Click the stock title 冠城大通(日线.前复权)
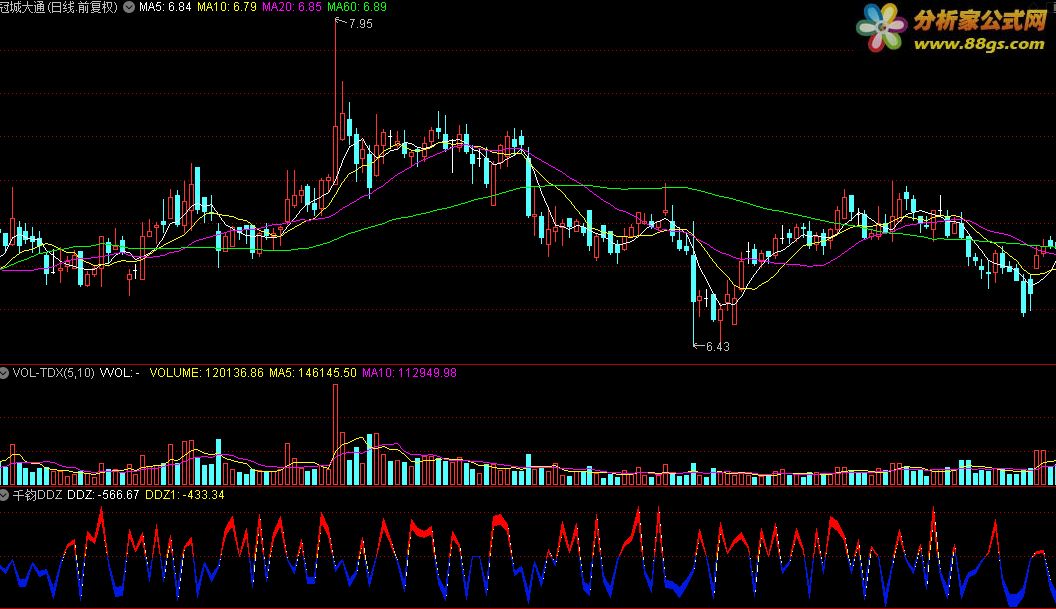Image resolution: width=1056 pixels, height=609 pixels. (x=59, y=7)
